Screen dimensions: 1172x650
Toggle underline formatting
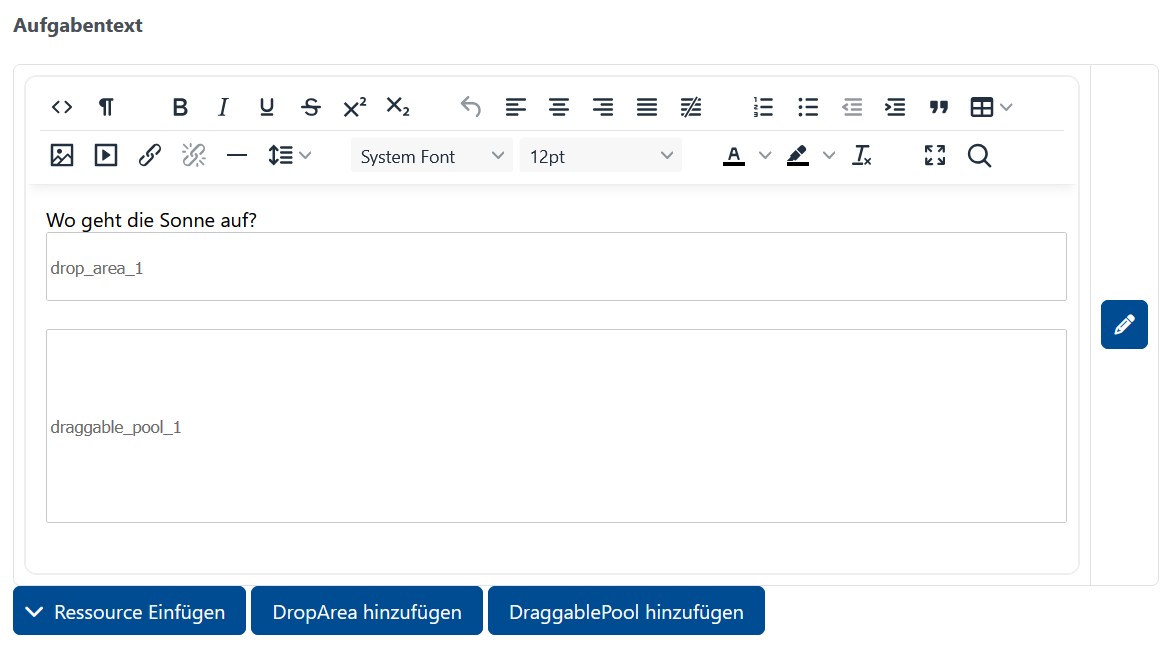pos(267,107)
